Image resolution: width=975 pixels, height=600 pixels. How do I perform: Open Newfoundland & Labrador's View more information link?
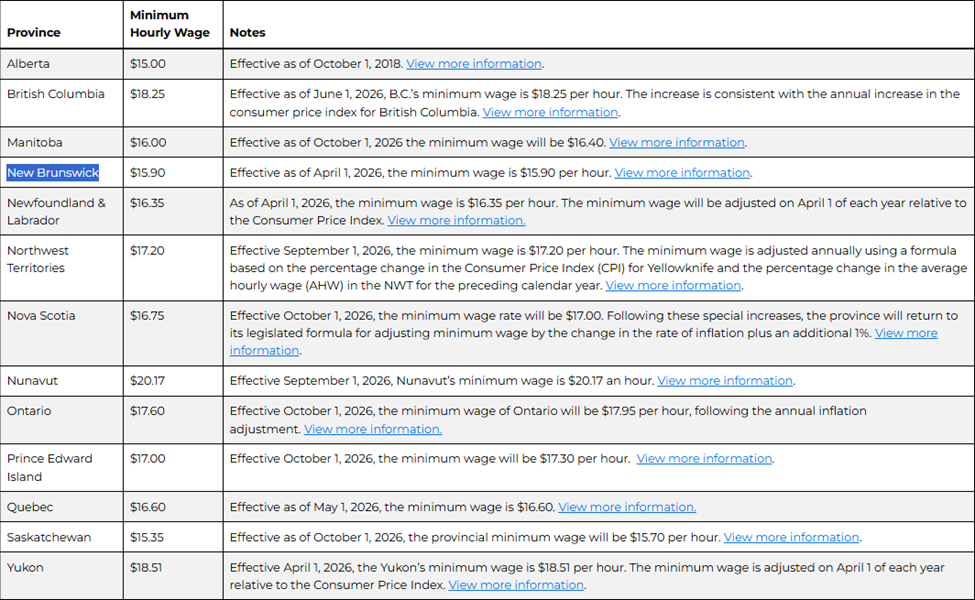click(456, 221)
